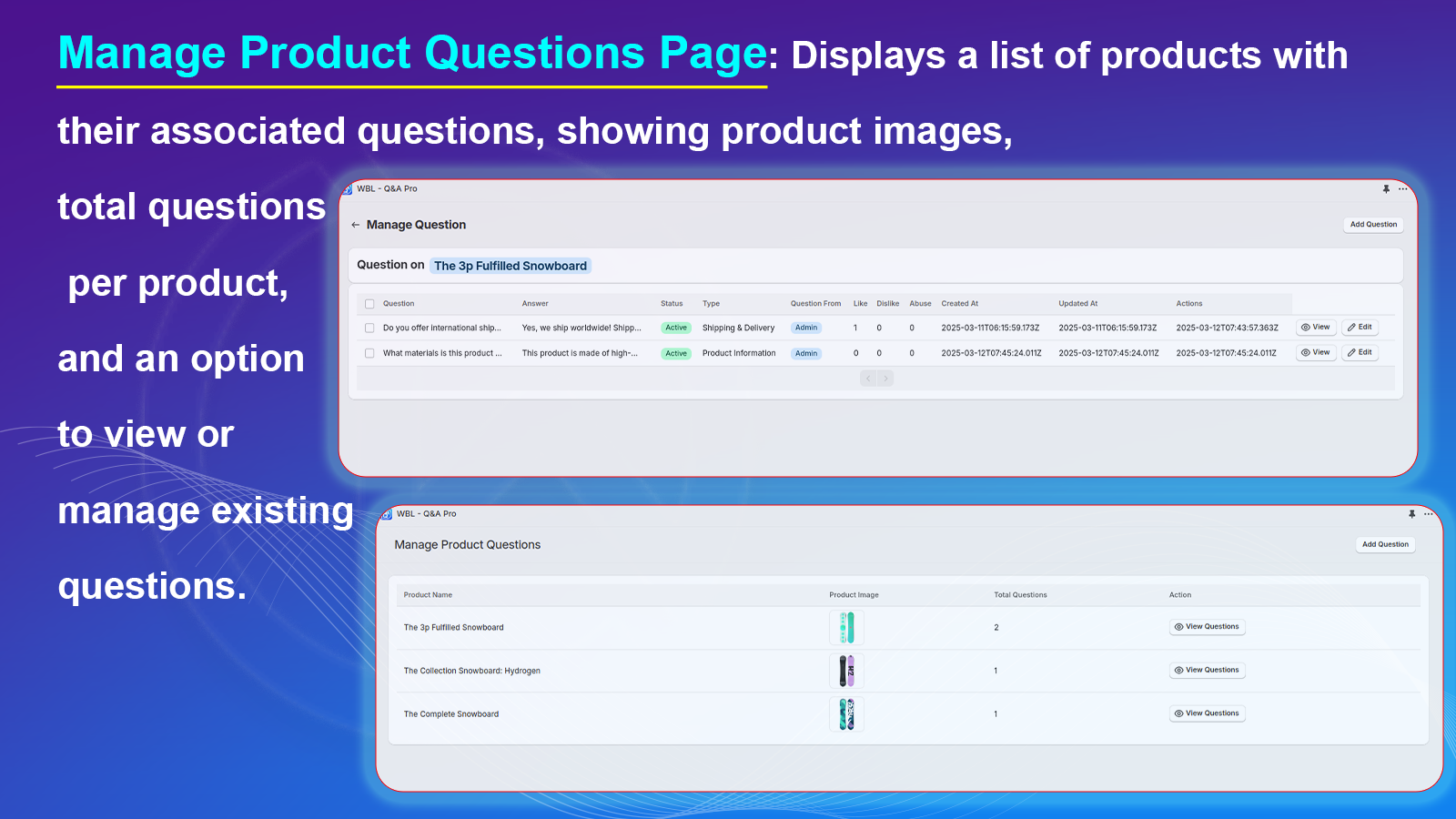Click the 'Updated At' column header
Screen dimensions: 1456x819
click(1078, 304)
